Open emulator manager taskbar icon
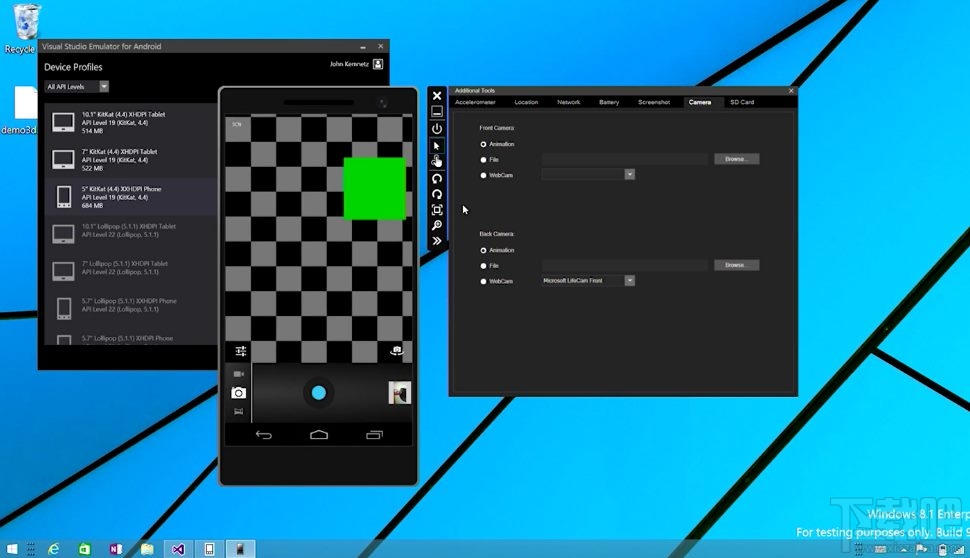The width and height of the screenshot is (970, 558). [209, 549]
